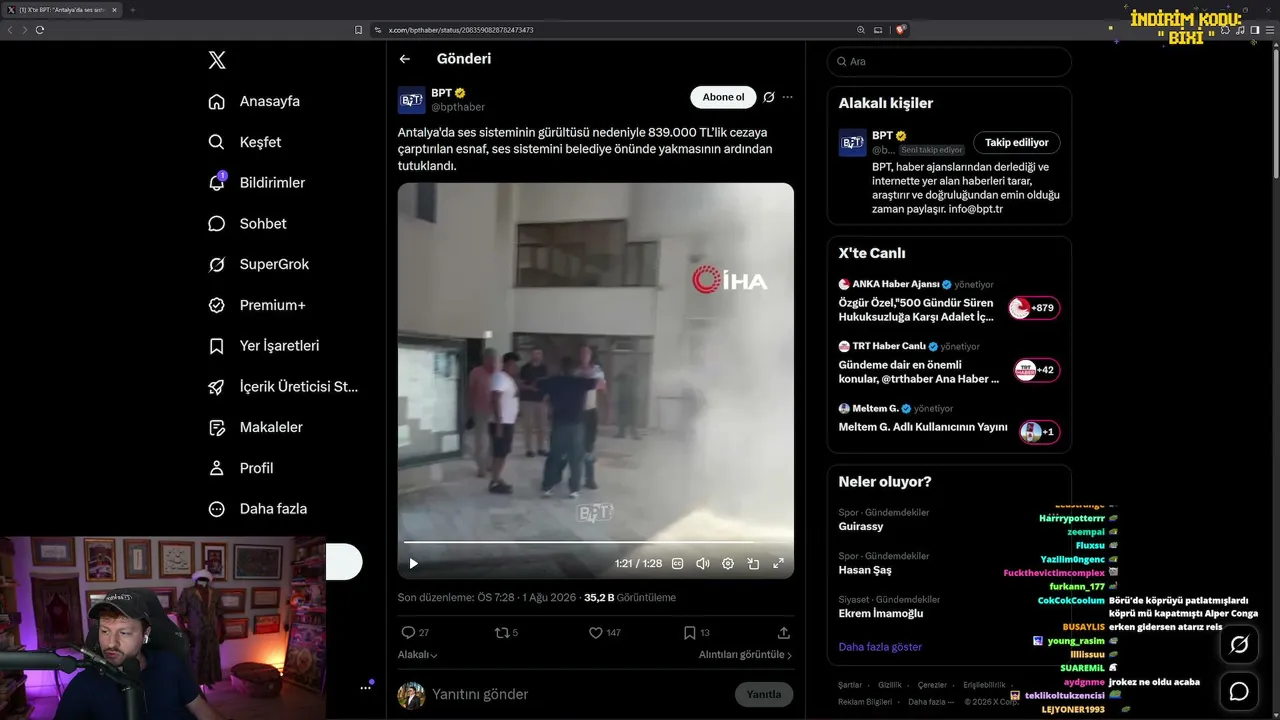Open the Alakalı sort dropdown
The width and height of the screenshot is (1280, 720).
click(x=418, y=655)
